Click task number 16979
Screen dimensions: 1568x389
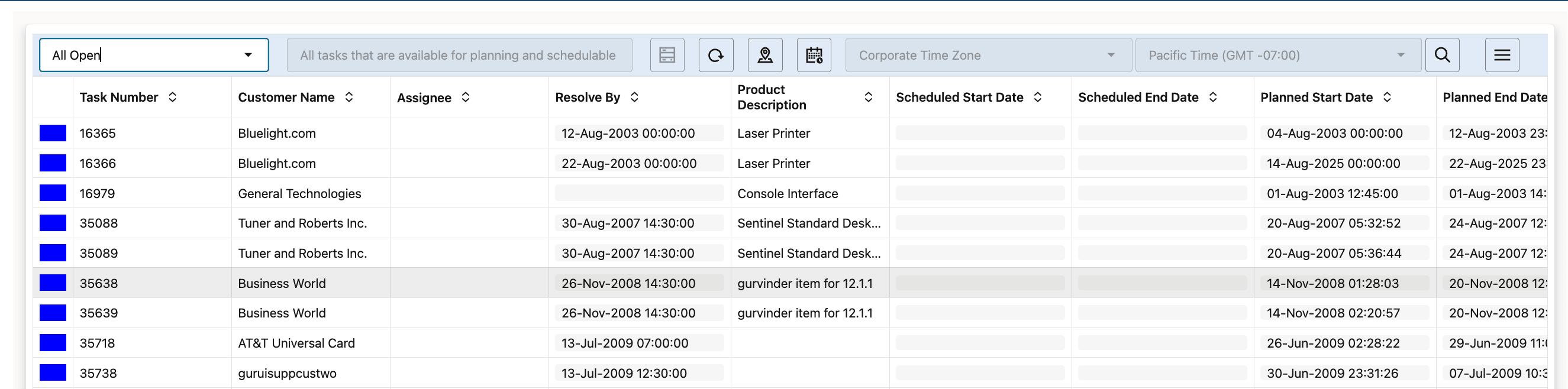[98, 193]
